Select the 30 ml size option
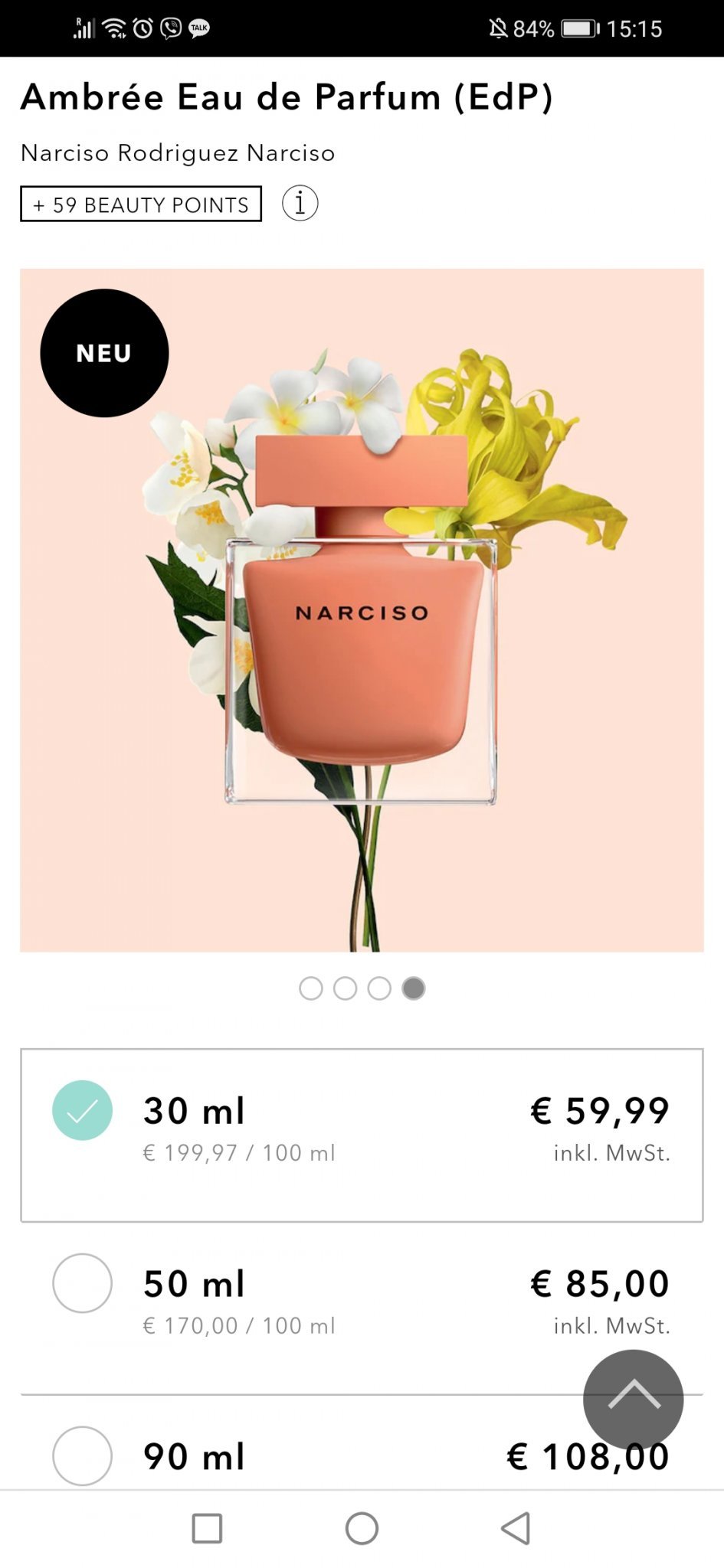Image resolution: width=724 pixels, height=1568 pixels. pos(362,1135)
